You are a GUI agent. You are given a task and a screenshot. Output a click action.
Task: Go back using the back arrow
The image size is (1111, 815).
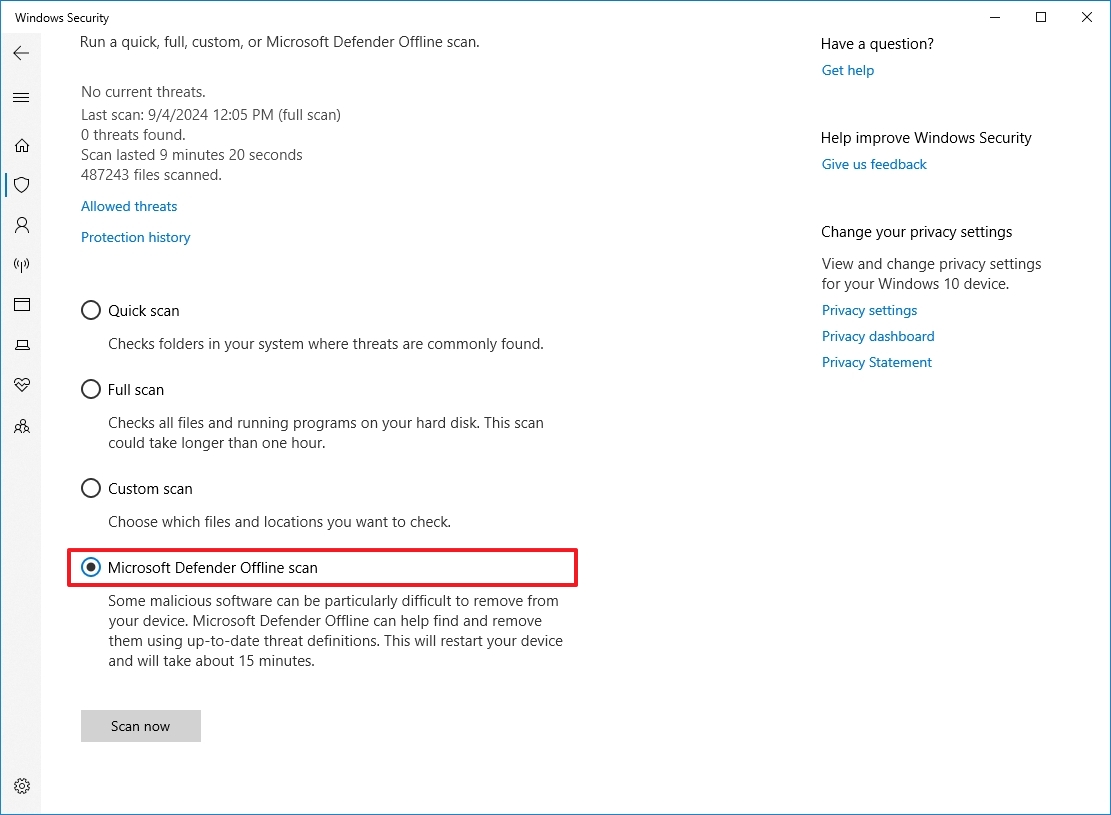[x=21, y=53]
